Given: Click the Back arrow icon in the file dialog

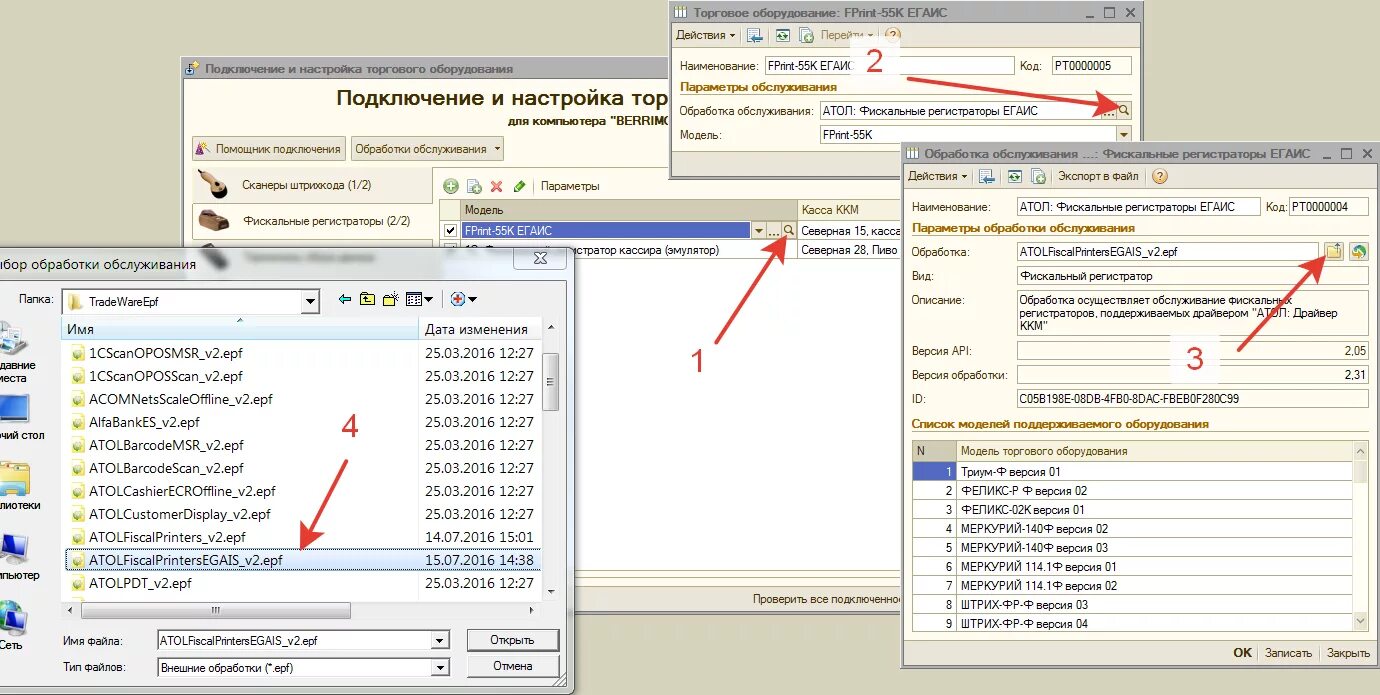Looking at the screenshot, I should [345, 299].
